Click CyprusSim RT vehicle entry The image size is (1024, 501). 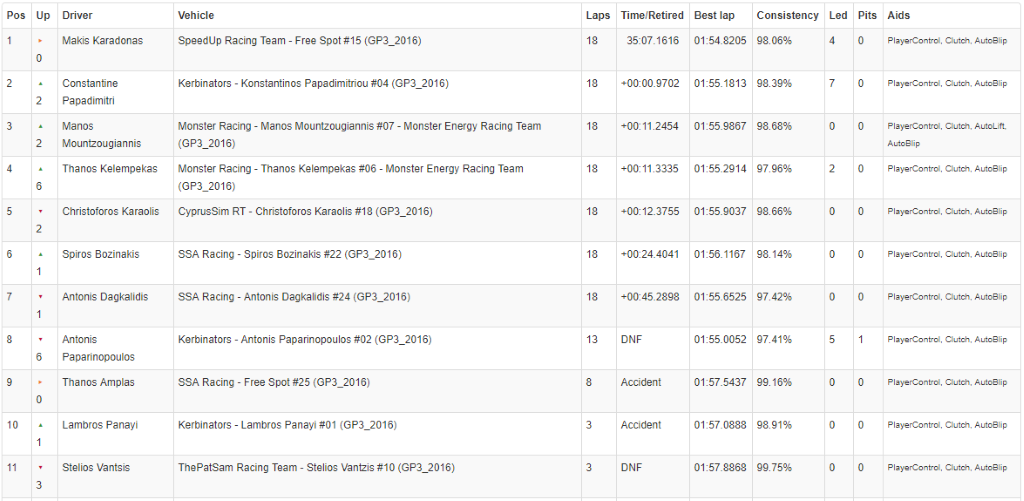click(305, 212)
